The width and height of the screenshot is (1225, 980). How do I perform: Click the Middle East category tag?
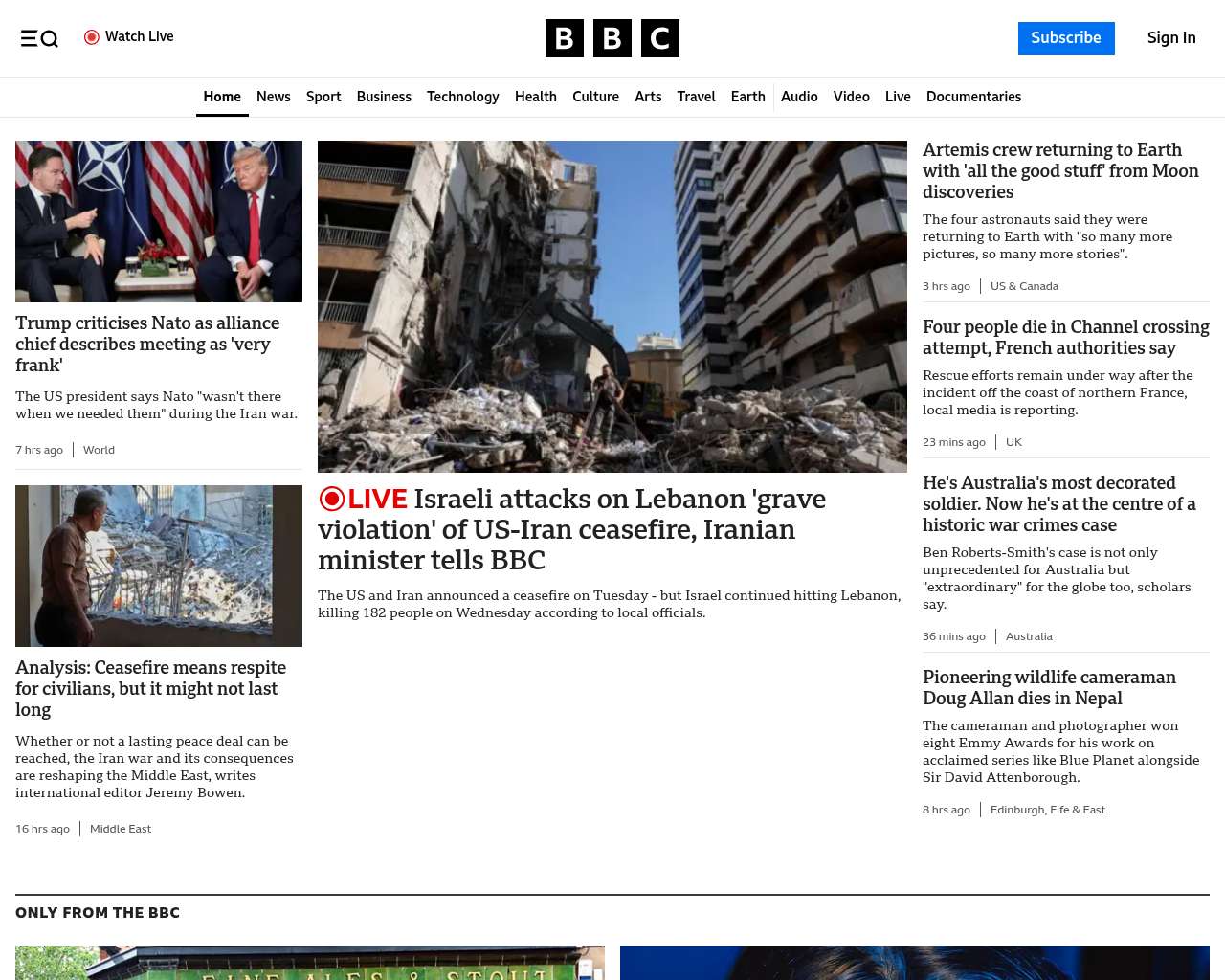[x=121, y=829]
